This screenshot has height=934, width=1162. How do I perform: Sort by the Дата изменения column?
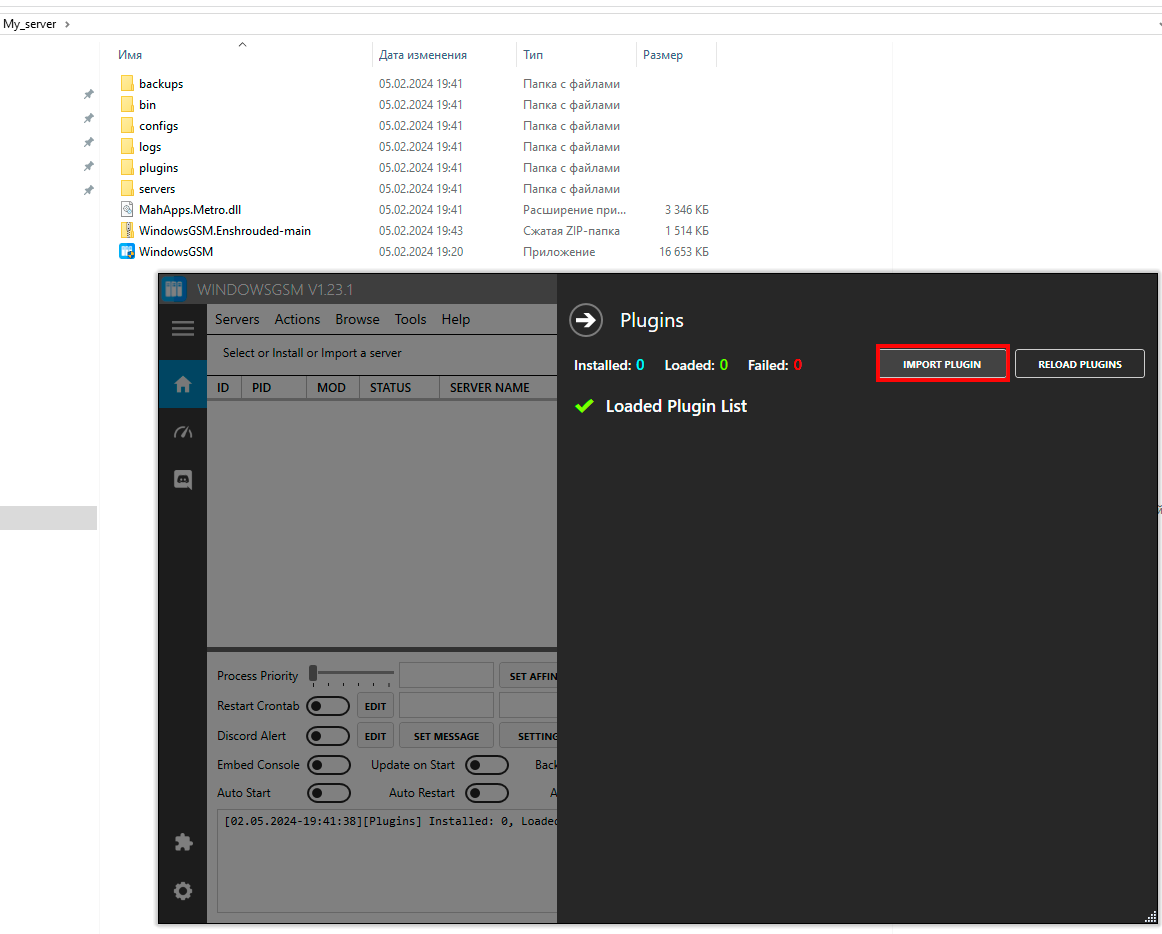422,55
